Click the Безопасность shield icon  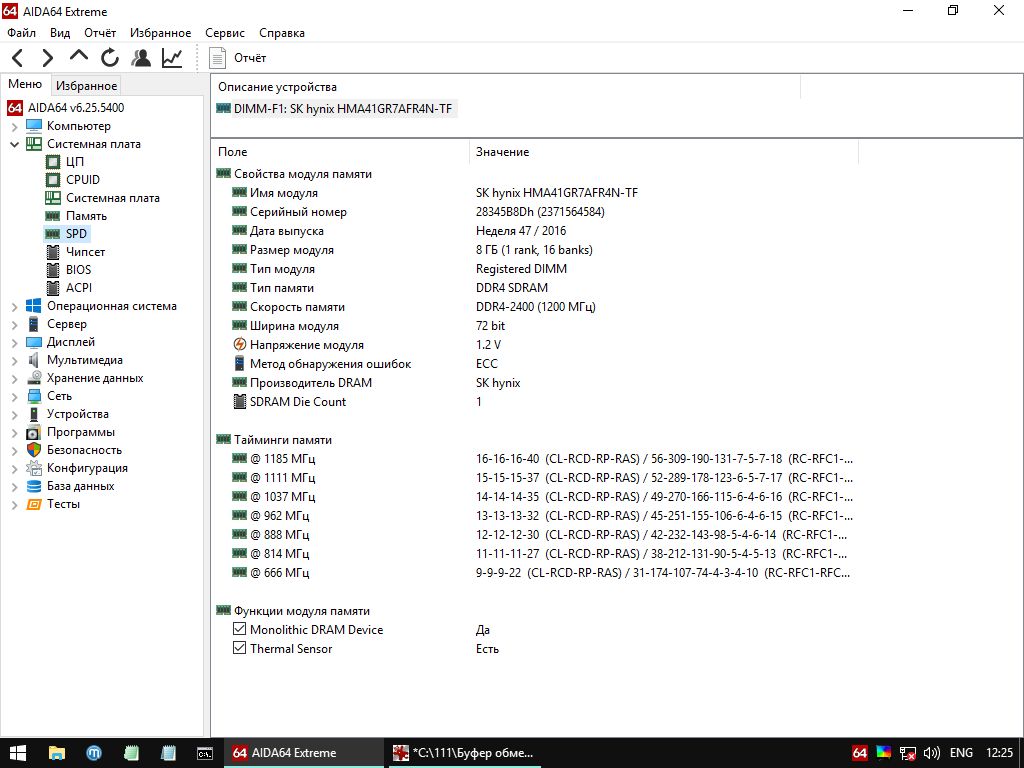click(34, 450)
